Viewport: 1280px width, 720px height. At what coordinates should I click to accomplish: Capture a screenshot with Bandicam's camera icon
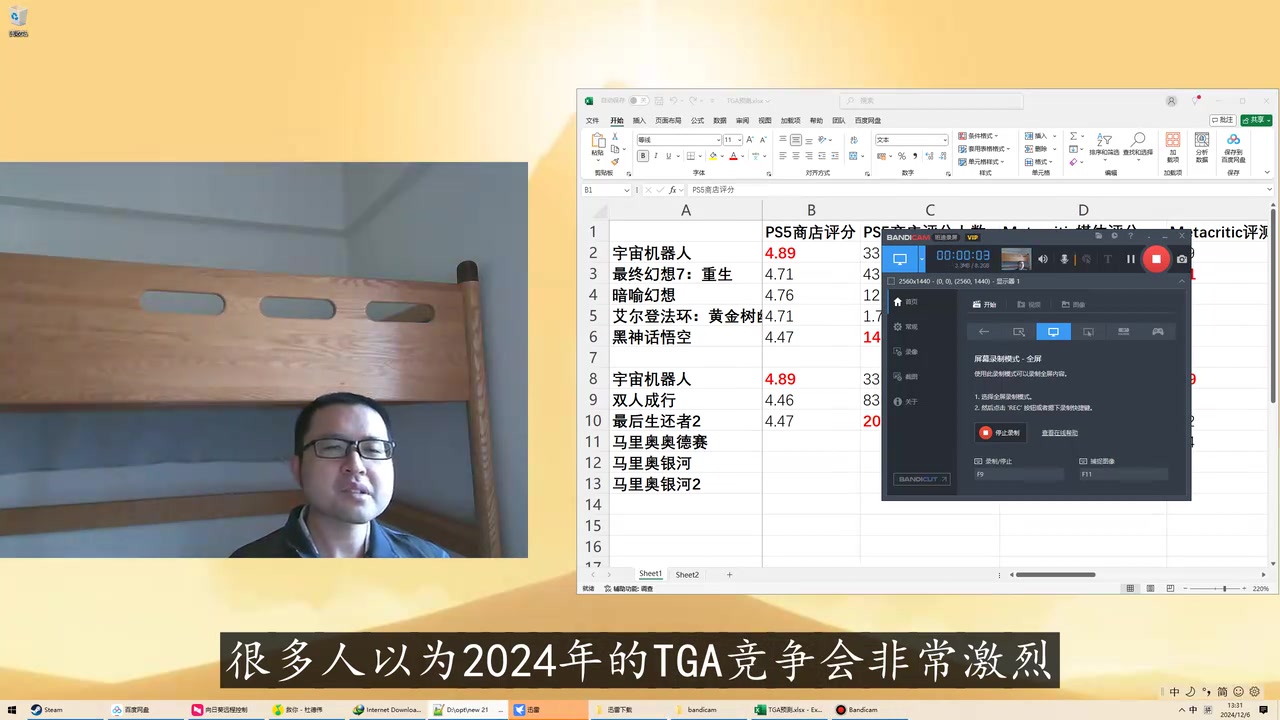point(1182,259)
